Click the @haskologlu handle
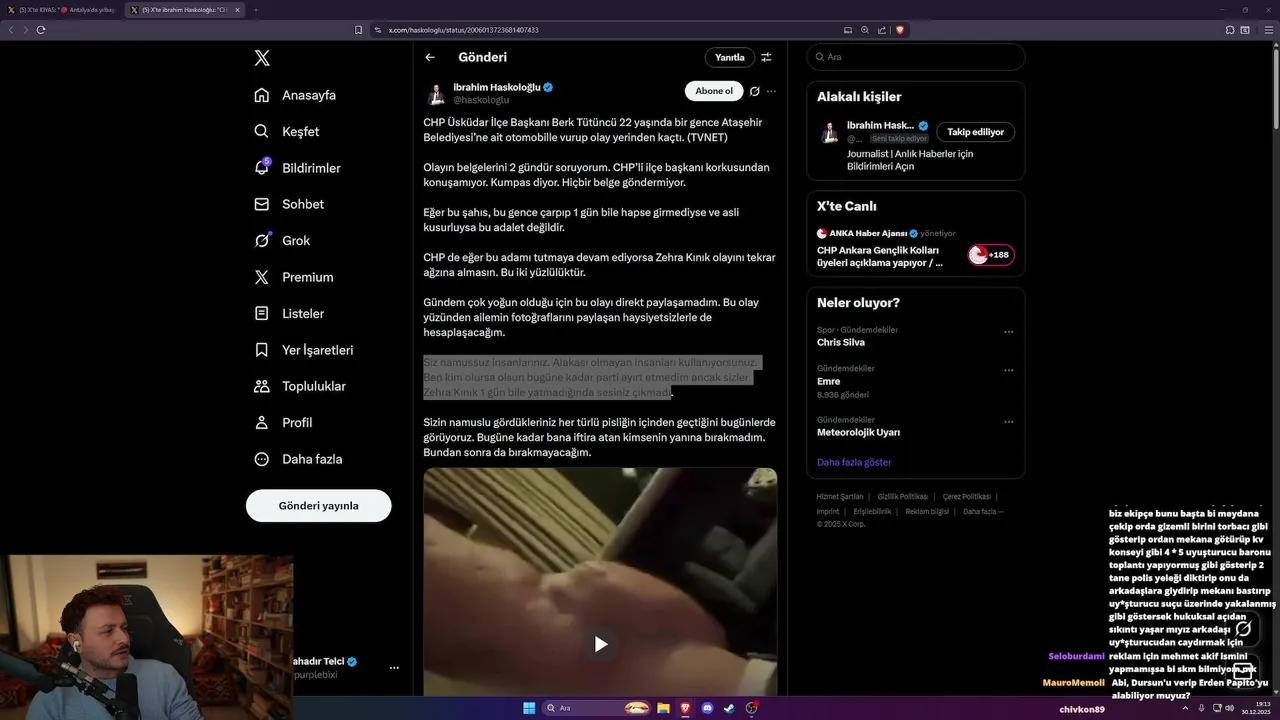This screenshot has width=1280, height=720. [481, 100]
